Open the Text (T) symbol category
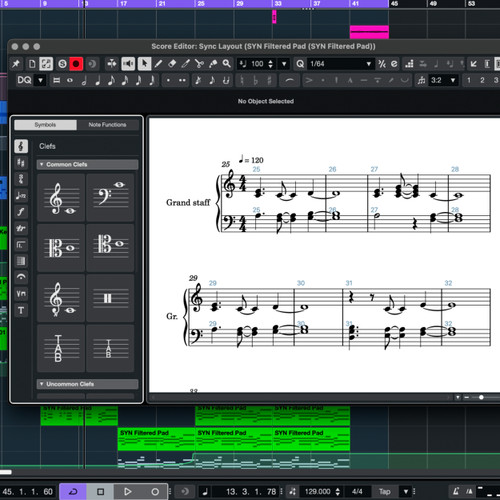This screenshot has height=500, width=500. coord(21,310)
